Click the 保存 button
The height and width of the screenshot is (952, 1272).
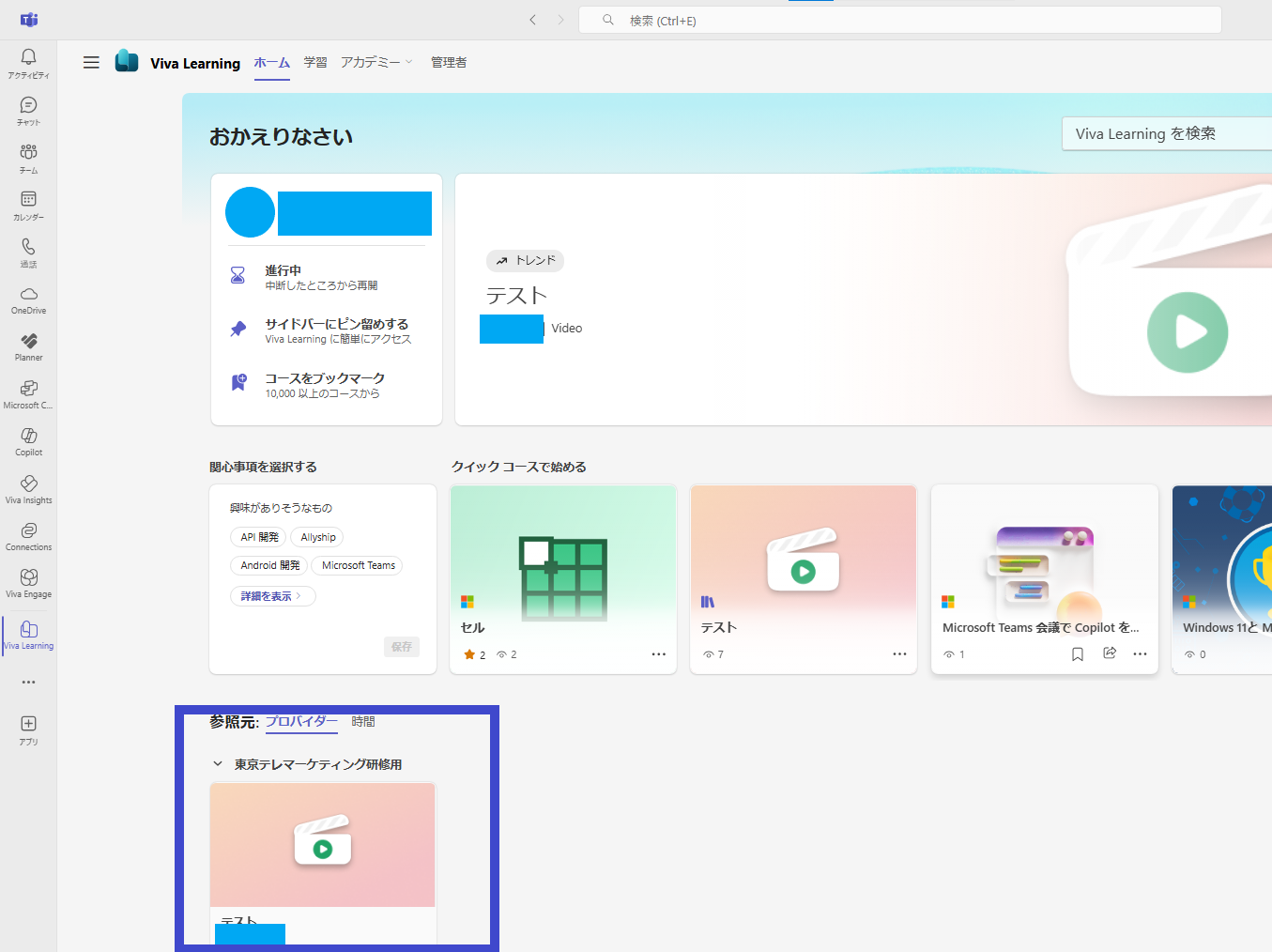point(402,647)
